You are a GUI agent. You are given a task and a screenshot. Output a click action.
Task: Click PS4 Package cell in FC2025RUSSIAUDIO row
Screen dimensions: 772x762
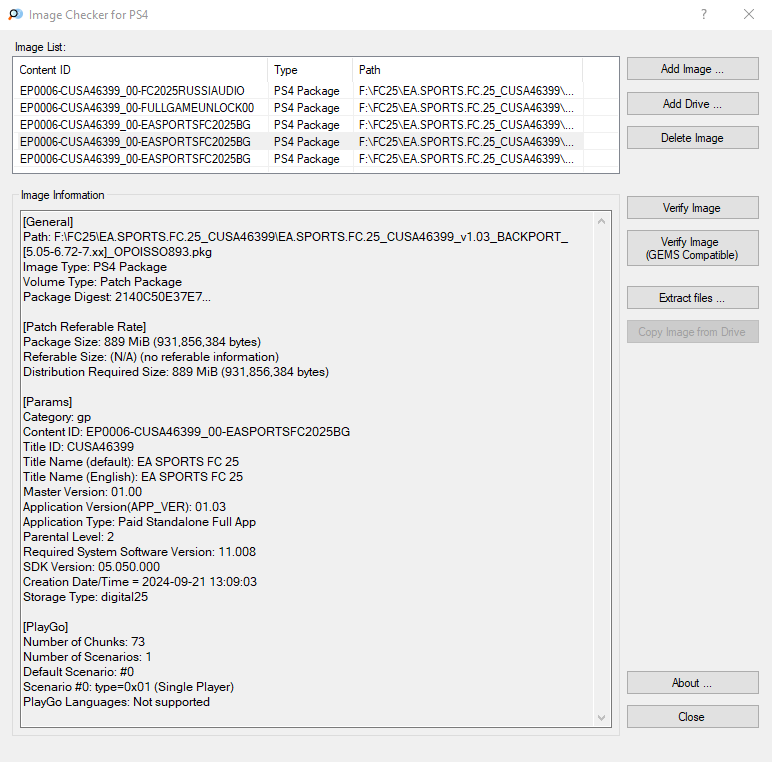[x=307, y=91]
